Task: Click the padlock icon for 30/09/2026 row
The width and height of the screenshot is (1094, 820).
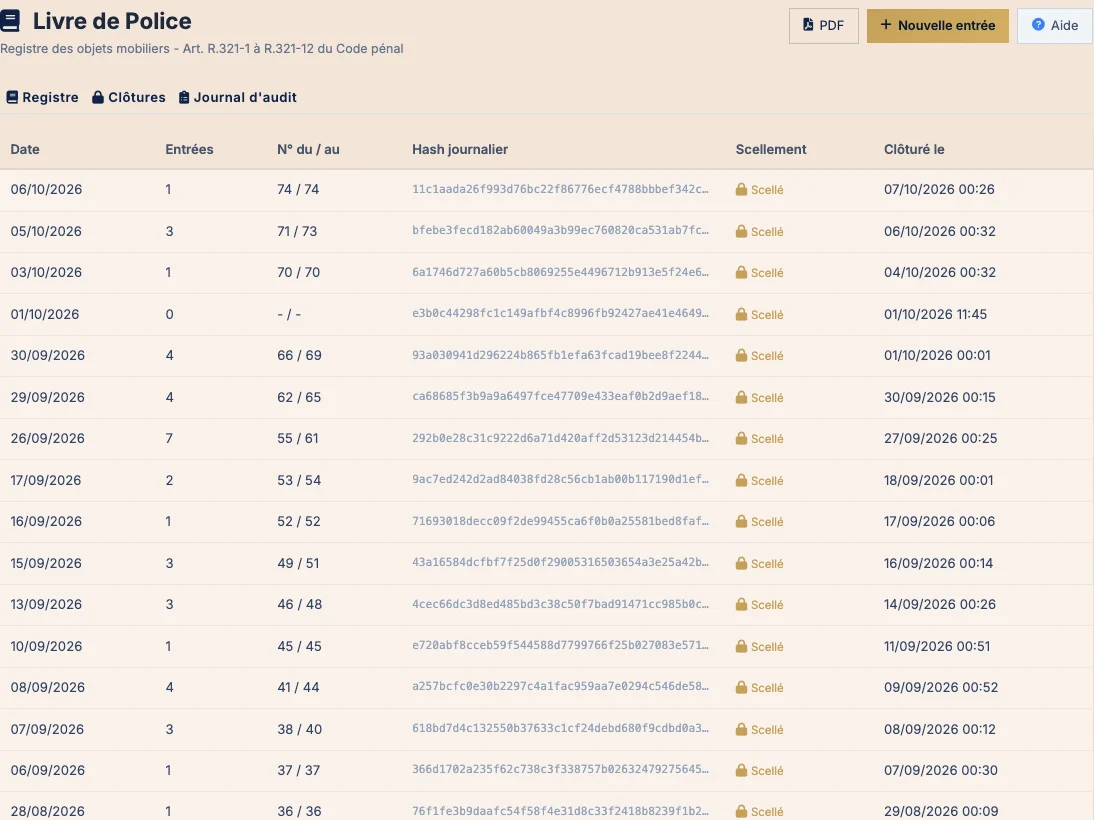Action: click(x=741, y=356)
